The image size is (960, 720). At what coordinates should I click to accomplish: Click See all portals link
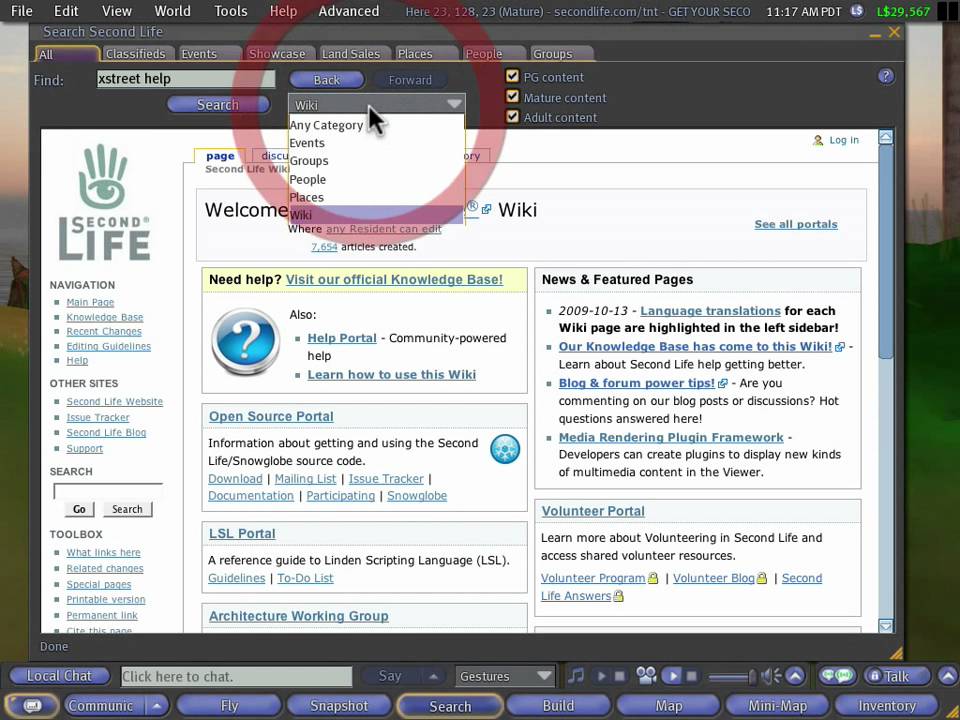tap(796, 224)
